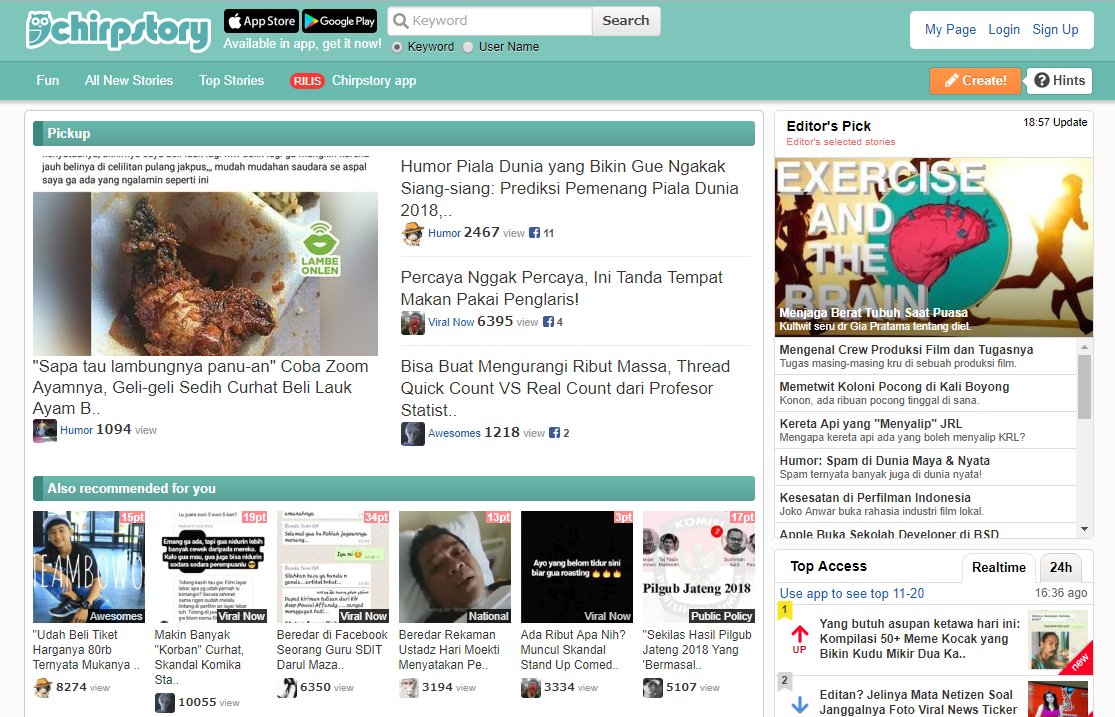Click avatar beside 5107 view count
Viewport: 1115px width, 717px height.
tap(653, 688)
